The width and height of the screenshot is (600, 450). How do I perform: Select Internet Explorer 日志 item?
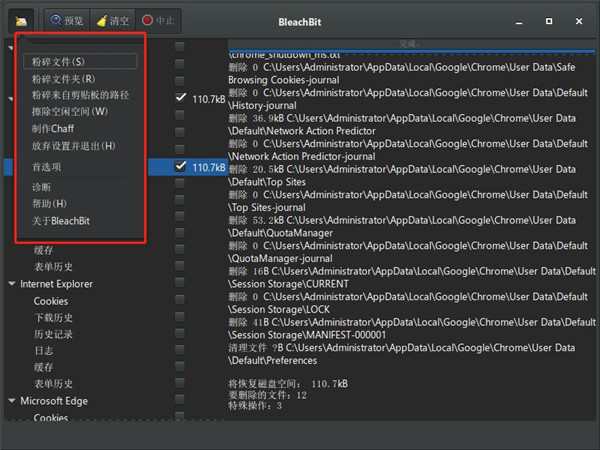point(44,351)
